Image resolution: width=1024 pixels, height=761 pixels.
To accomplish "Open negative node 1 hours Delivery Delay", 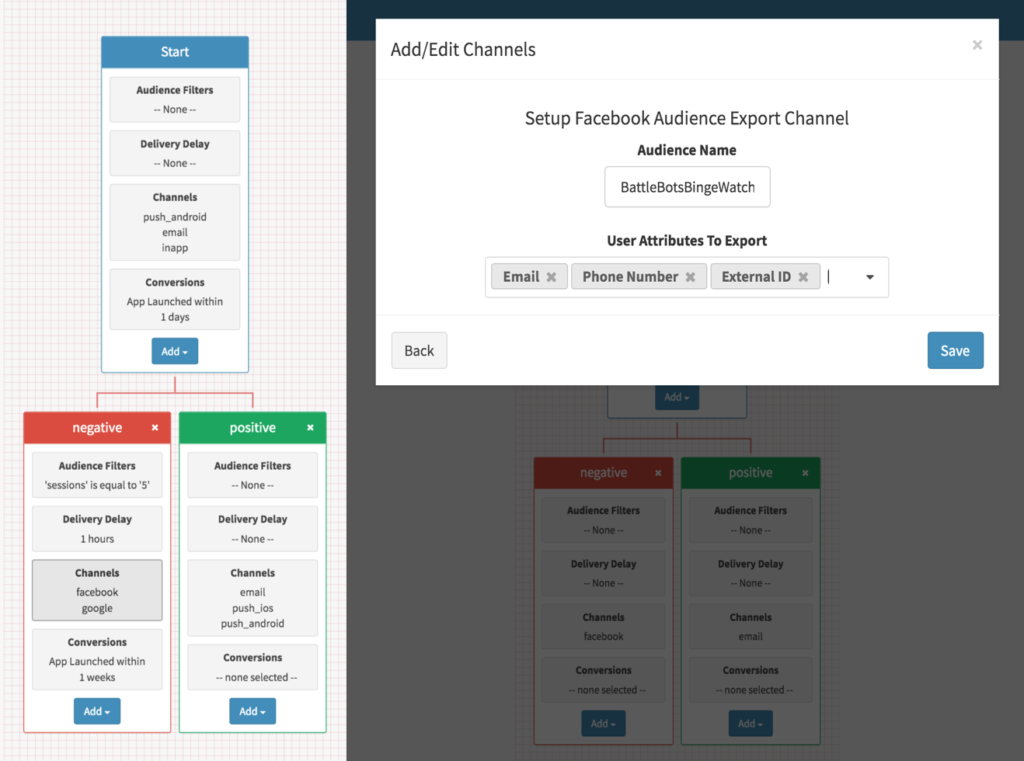I will 97,528.
